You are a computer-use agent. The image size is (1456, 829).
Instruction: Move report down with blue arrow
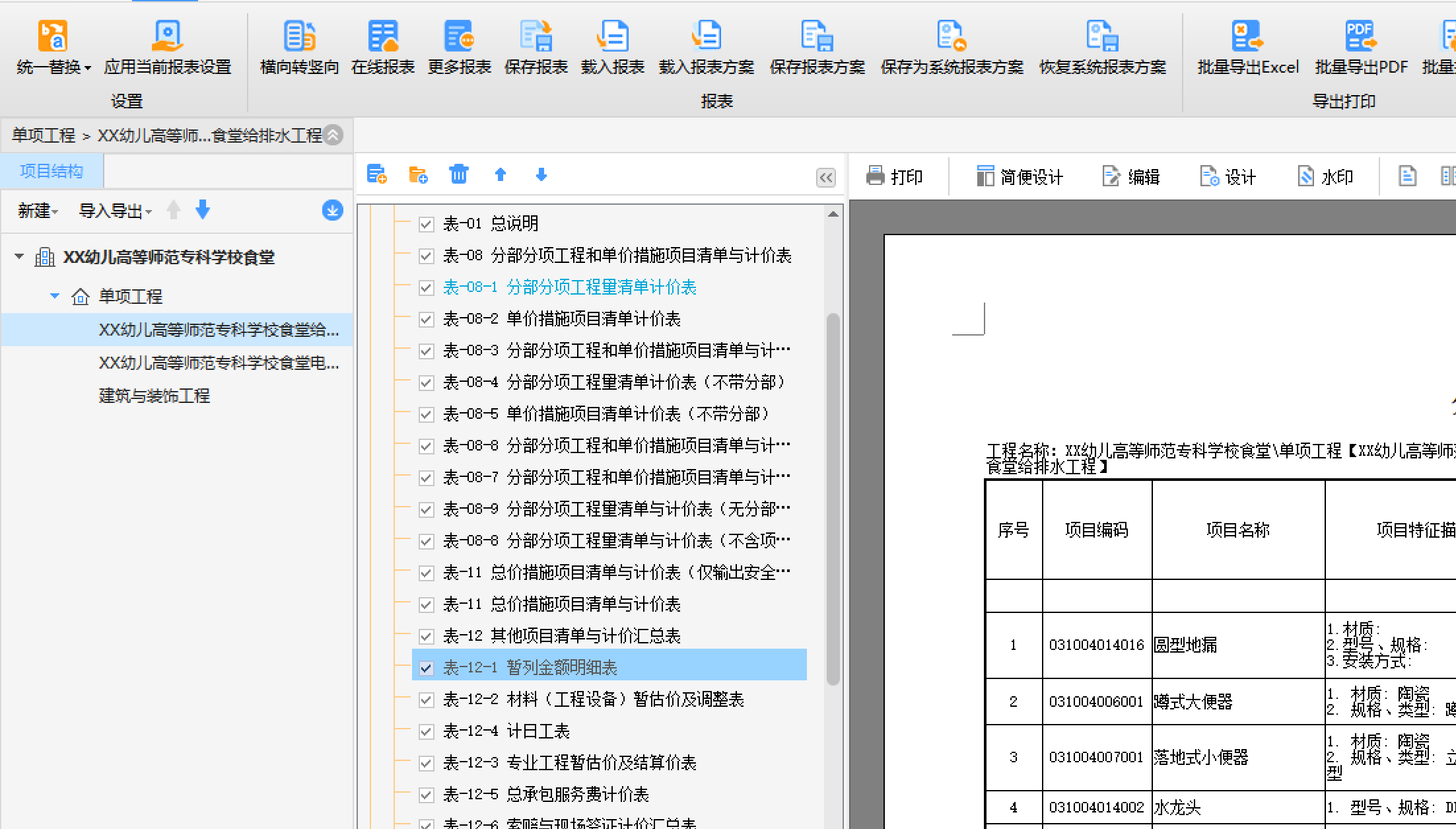tap(541, 174)
